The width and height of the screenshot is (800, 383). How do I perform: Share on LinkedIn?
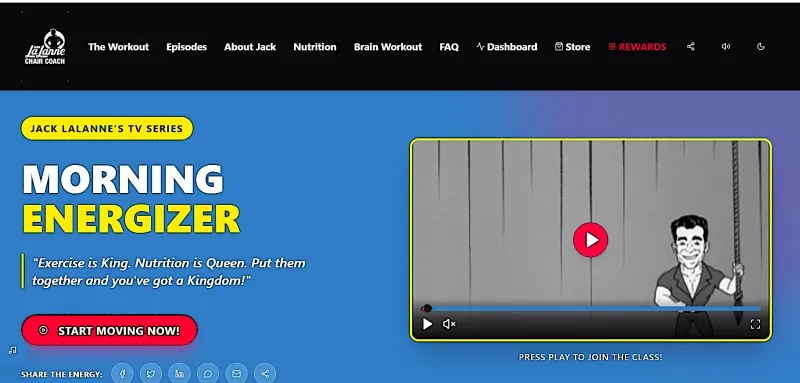point(180,374)
